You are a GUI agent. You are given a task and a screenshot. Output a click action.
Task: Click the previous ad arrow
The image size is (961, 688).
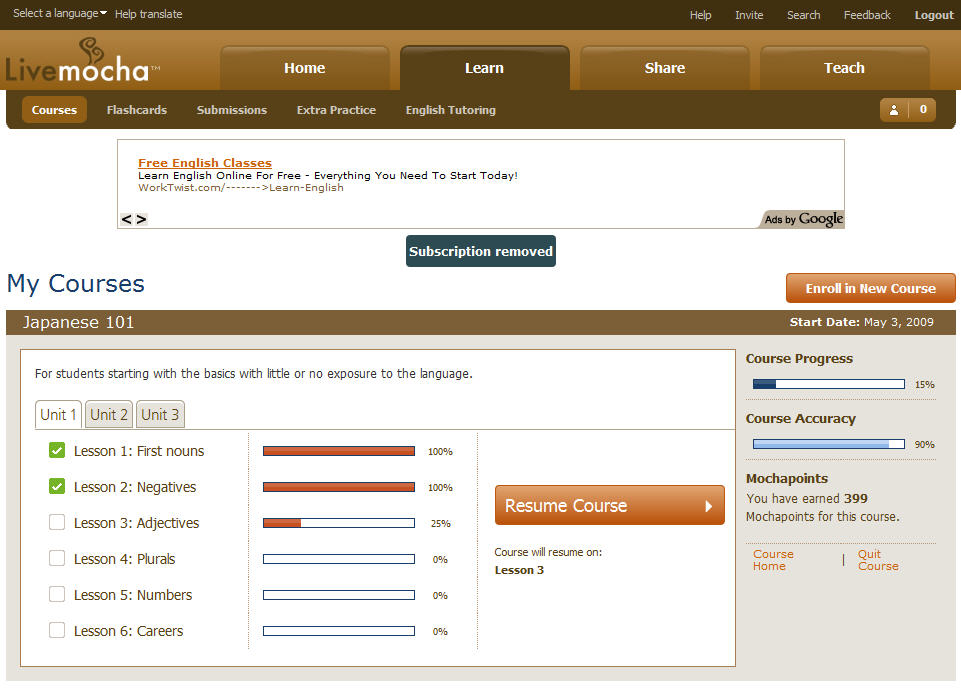pos(127,219)
